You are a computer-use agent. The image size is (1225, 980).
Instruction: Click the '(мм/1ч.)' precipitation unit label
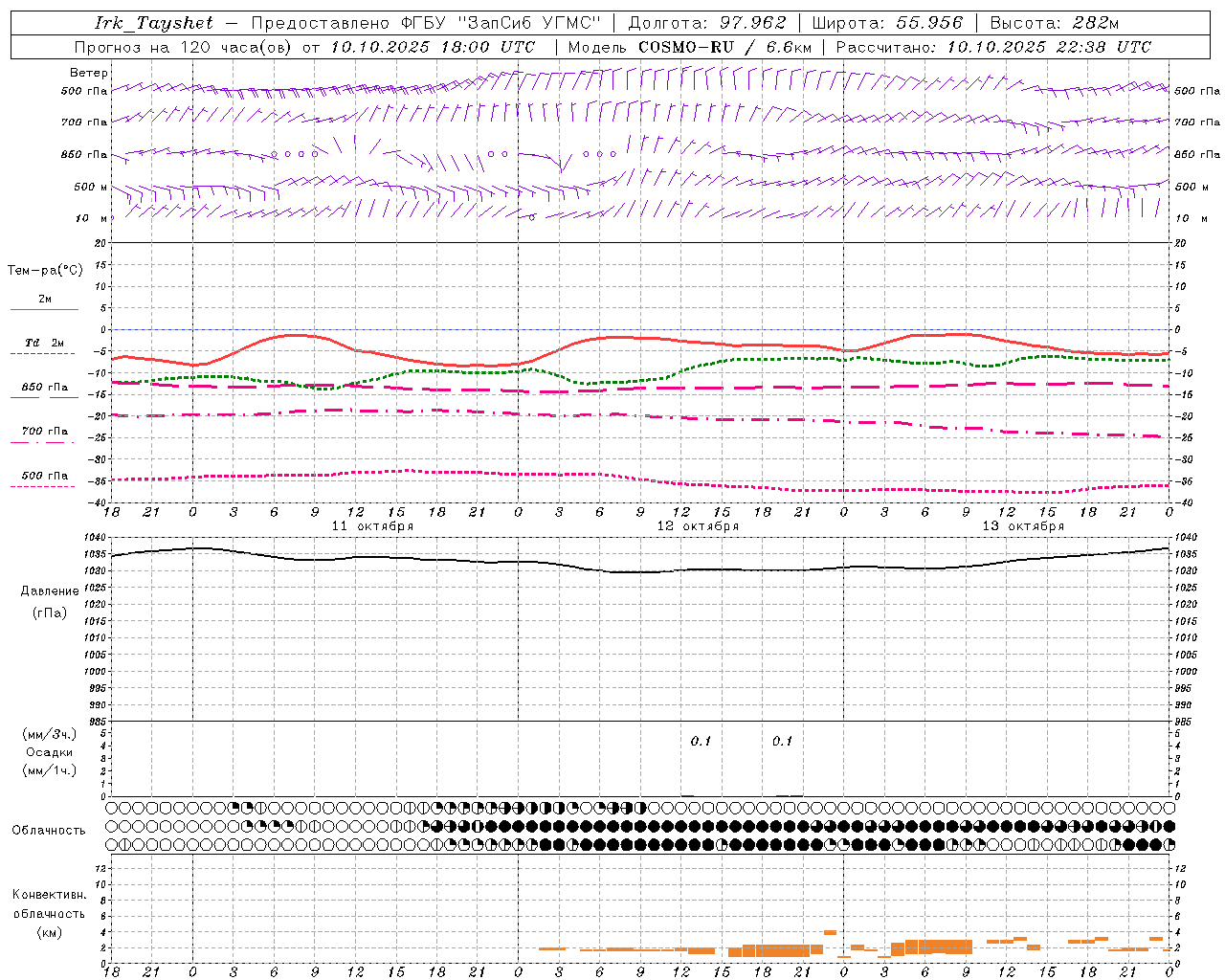(x=50, y=770)
